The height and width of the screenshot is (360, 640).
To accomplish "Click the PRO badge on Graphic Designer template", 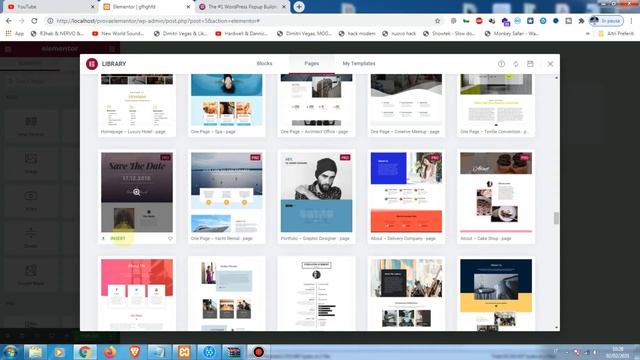I will [345, 157].
